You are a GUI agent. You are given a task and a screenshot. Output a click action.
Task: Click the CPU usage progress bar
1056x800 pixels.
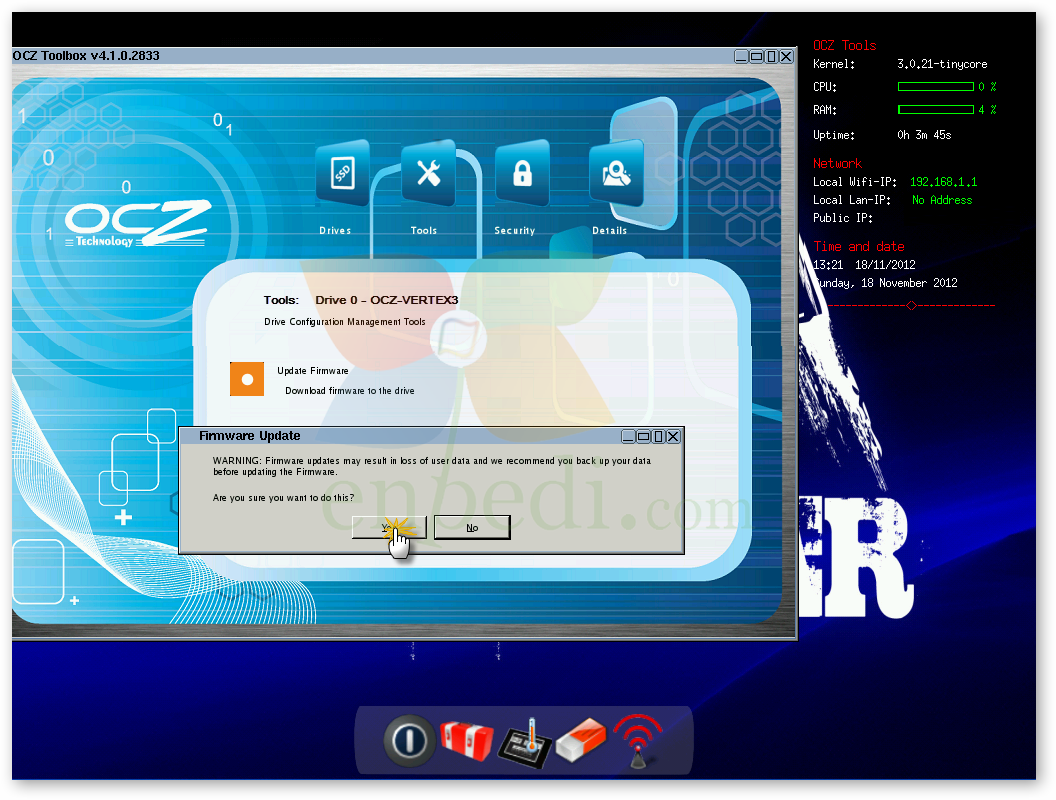pyautogui.click(x=935, y=87)
